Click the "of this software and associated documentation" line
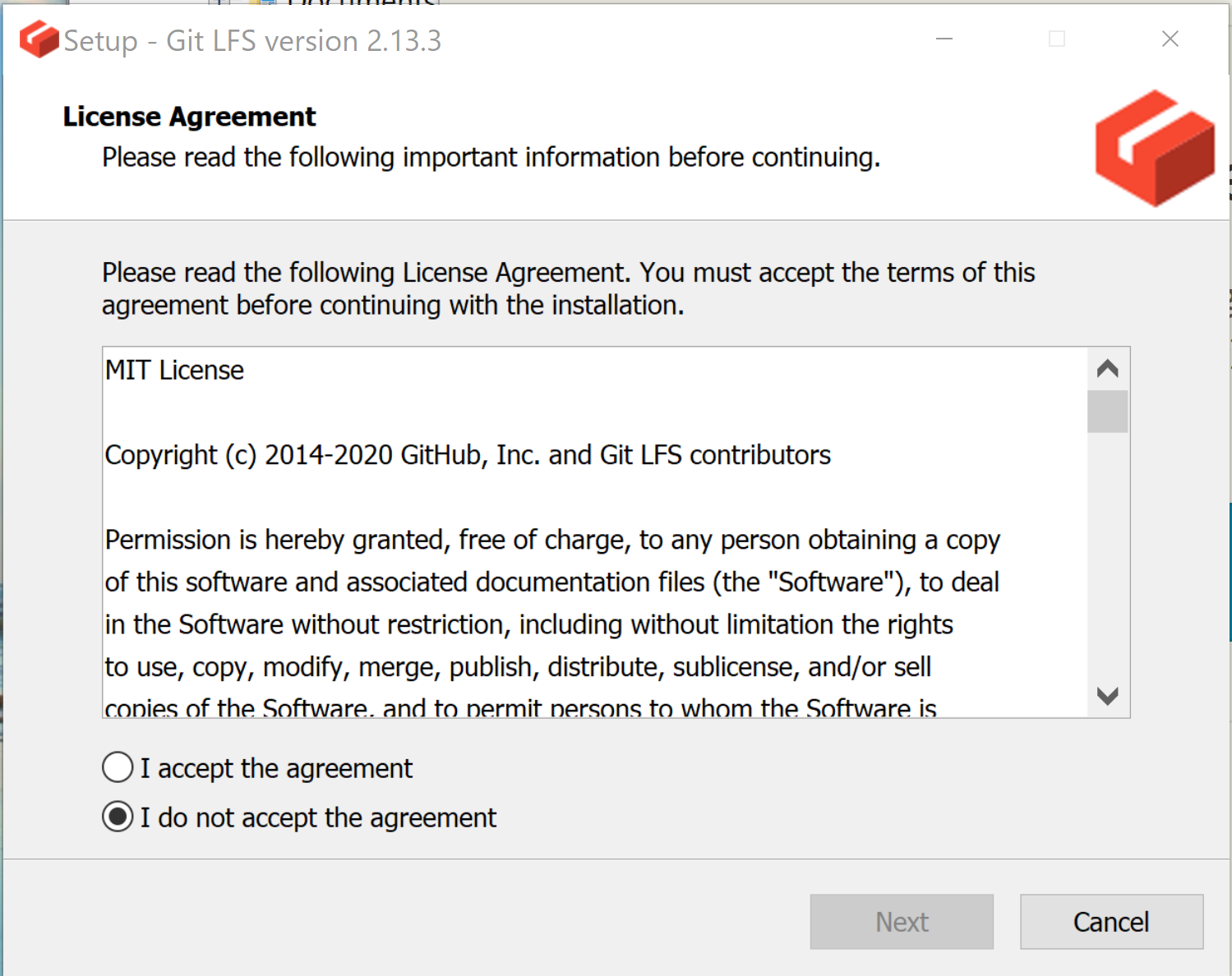1232x976 pixels. pyautogui.click(x=551, y=582)
